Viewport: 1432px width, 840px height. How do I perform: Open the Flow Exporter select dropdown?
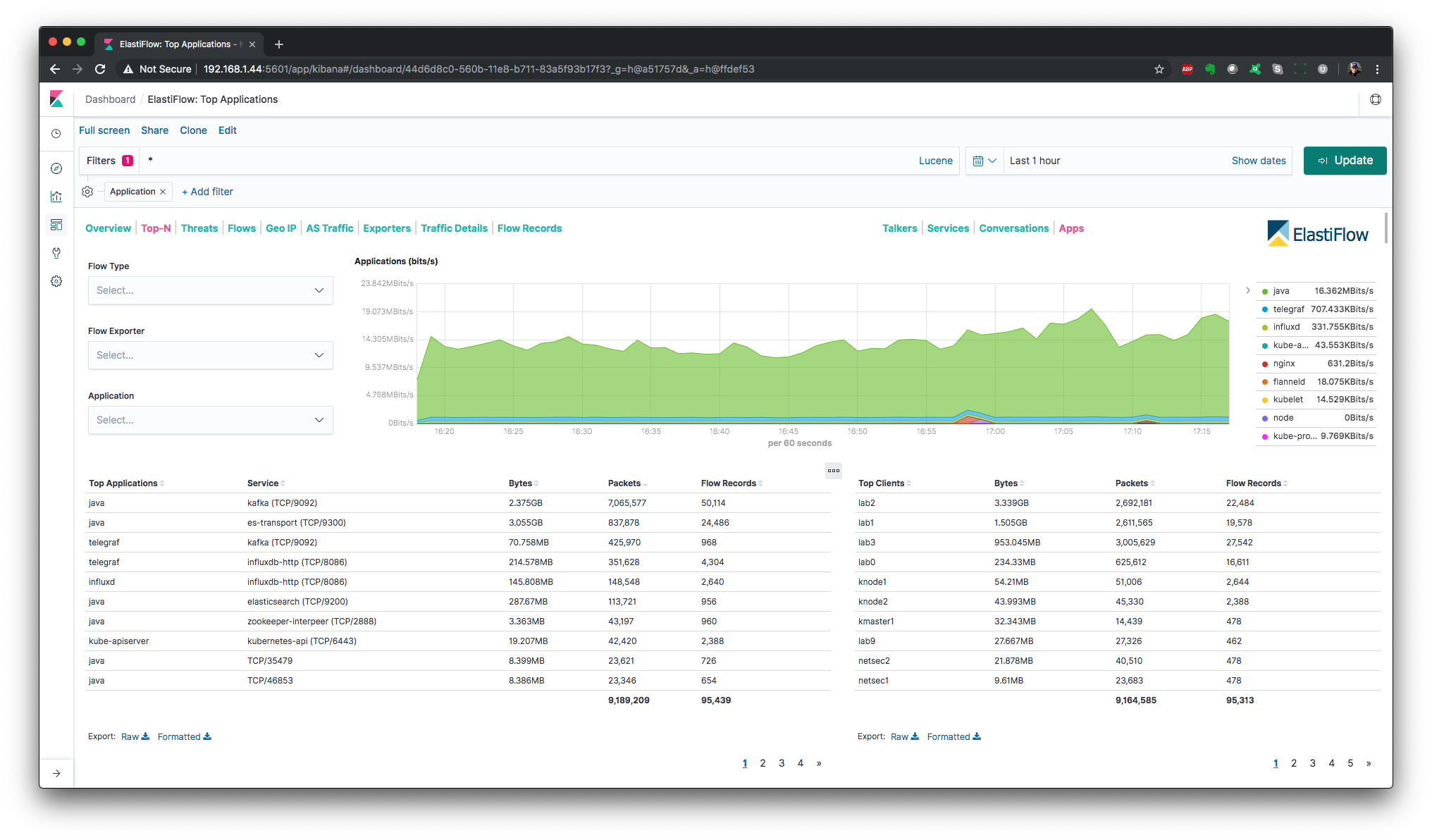coord(210,355)
